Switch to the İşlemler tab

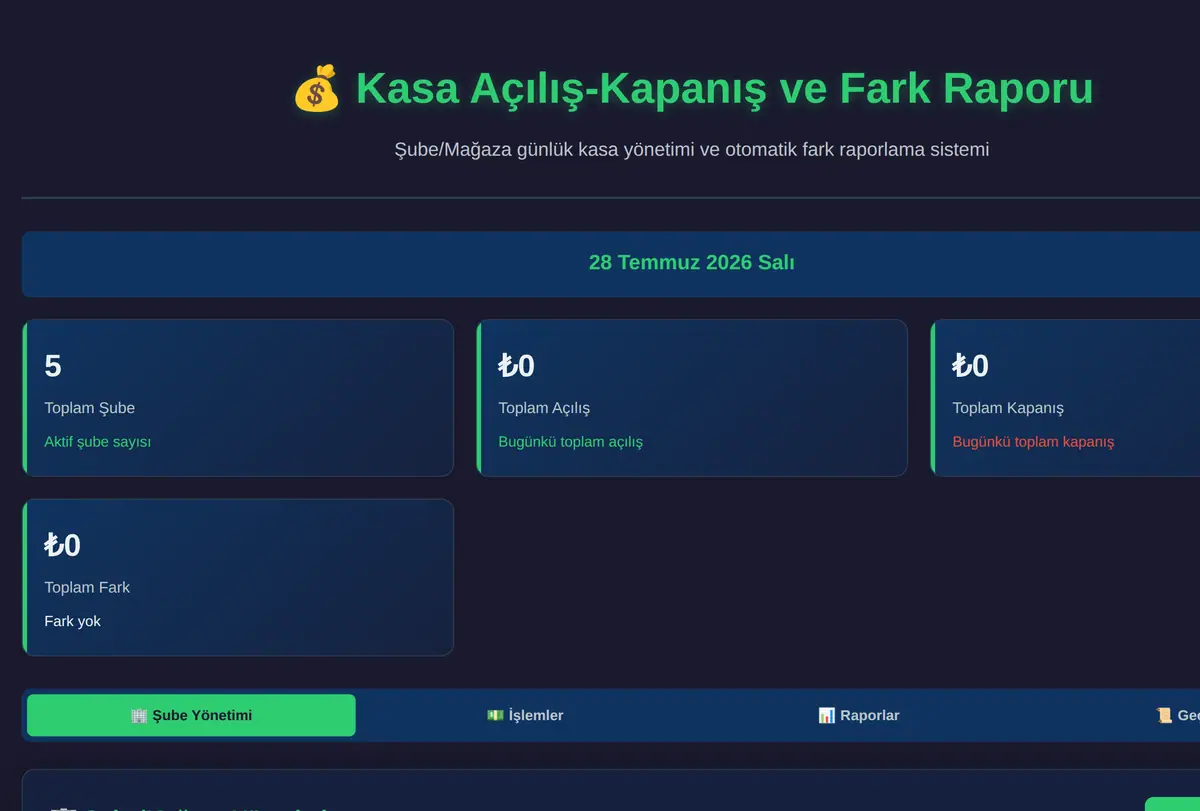pos(525,716)
